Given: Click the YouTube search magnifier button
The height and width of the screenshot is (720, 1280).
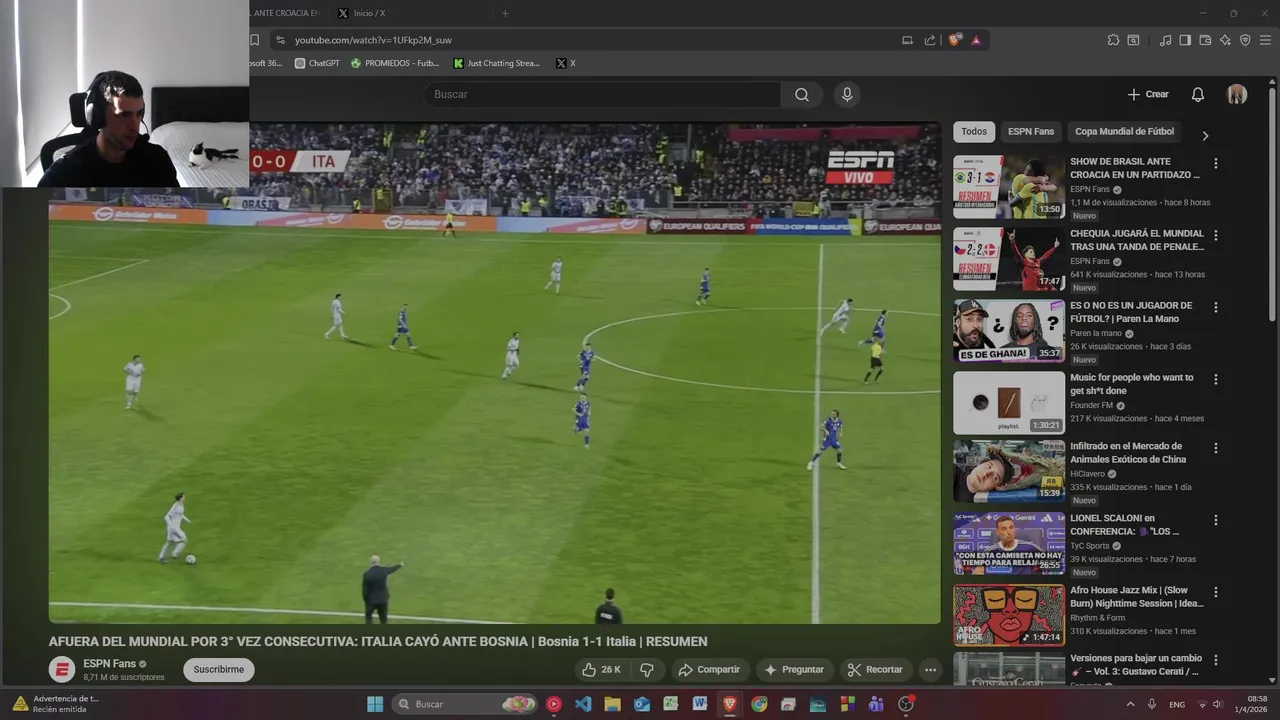Looking at the screenshot, I should [x=802, y=94].
